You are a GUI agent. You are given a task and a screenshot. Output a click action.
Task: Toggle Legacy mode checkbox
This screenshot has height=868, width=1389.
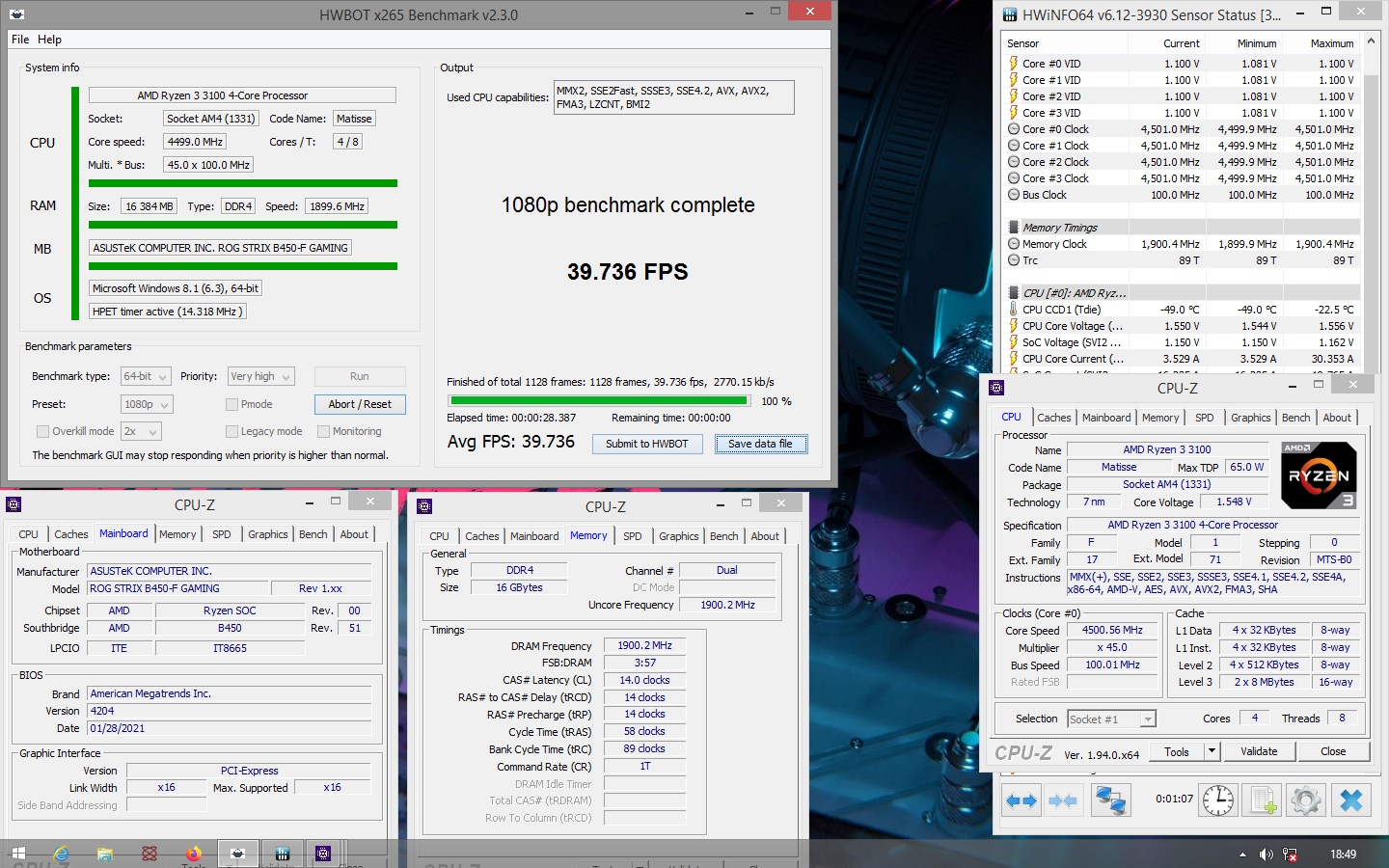(231, 431)
